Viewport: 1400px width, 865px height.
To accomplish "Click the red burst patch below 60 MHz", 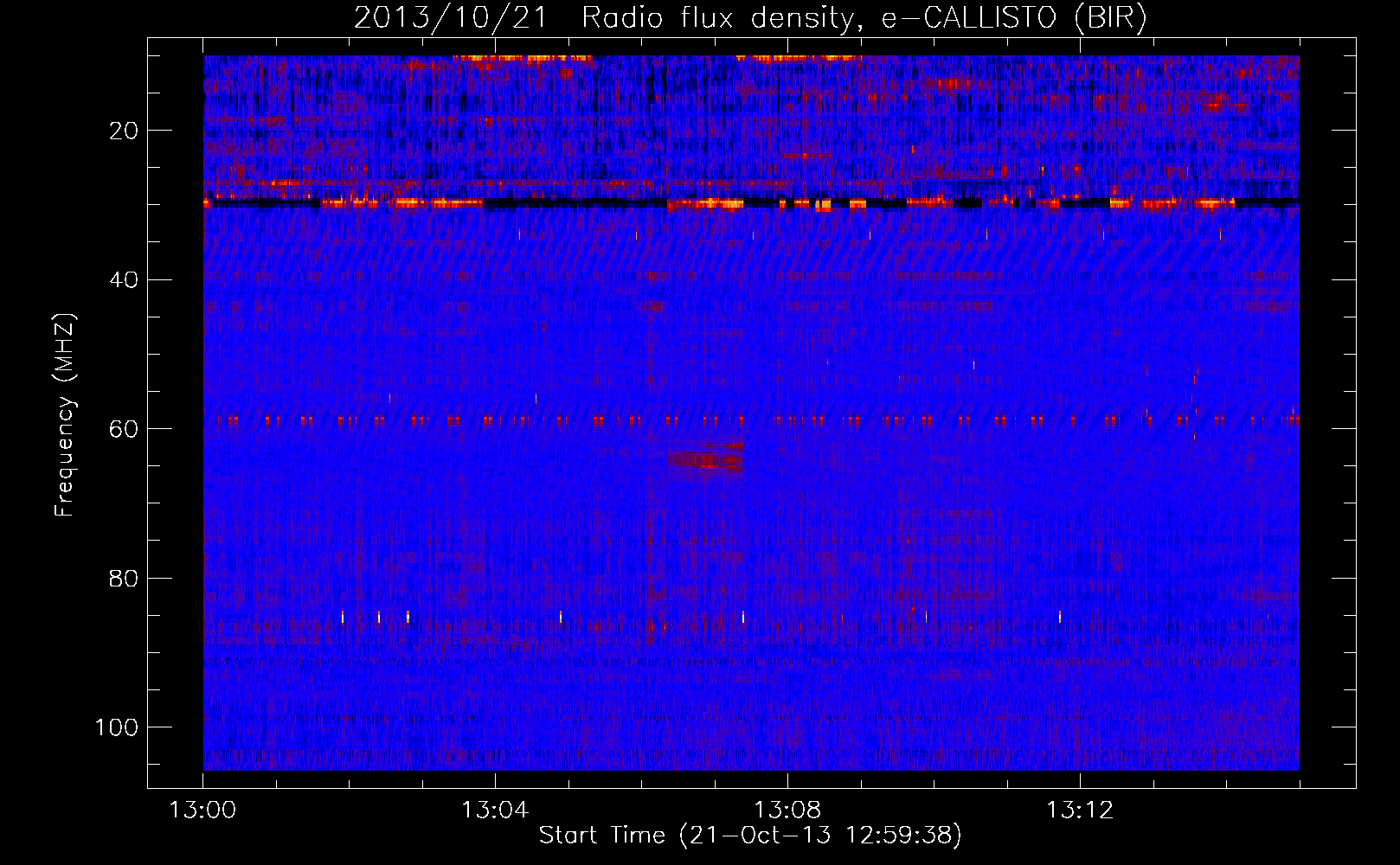I will (x=705, y=458).
